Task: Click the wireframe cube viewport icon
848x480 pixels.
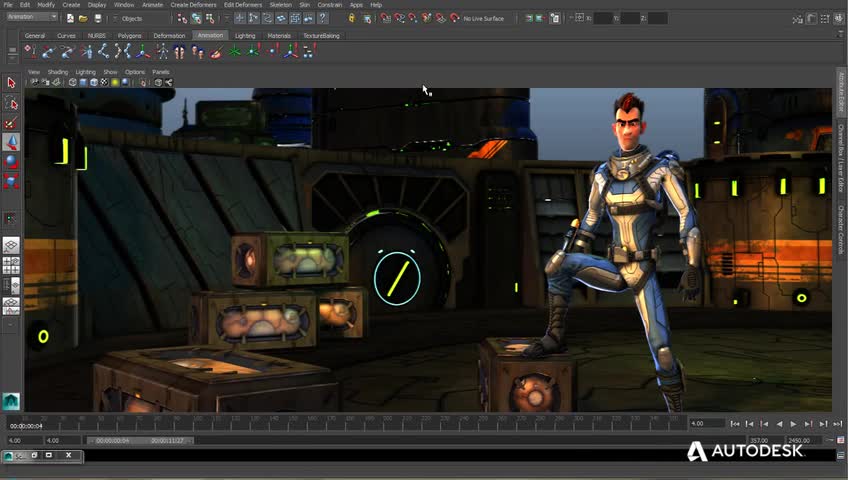Action: coord(72,82)
